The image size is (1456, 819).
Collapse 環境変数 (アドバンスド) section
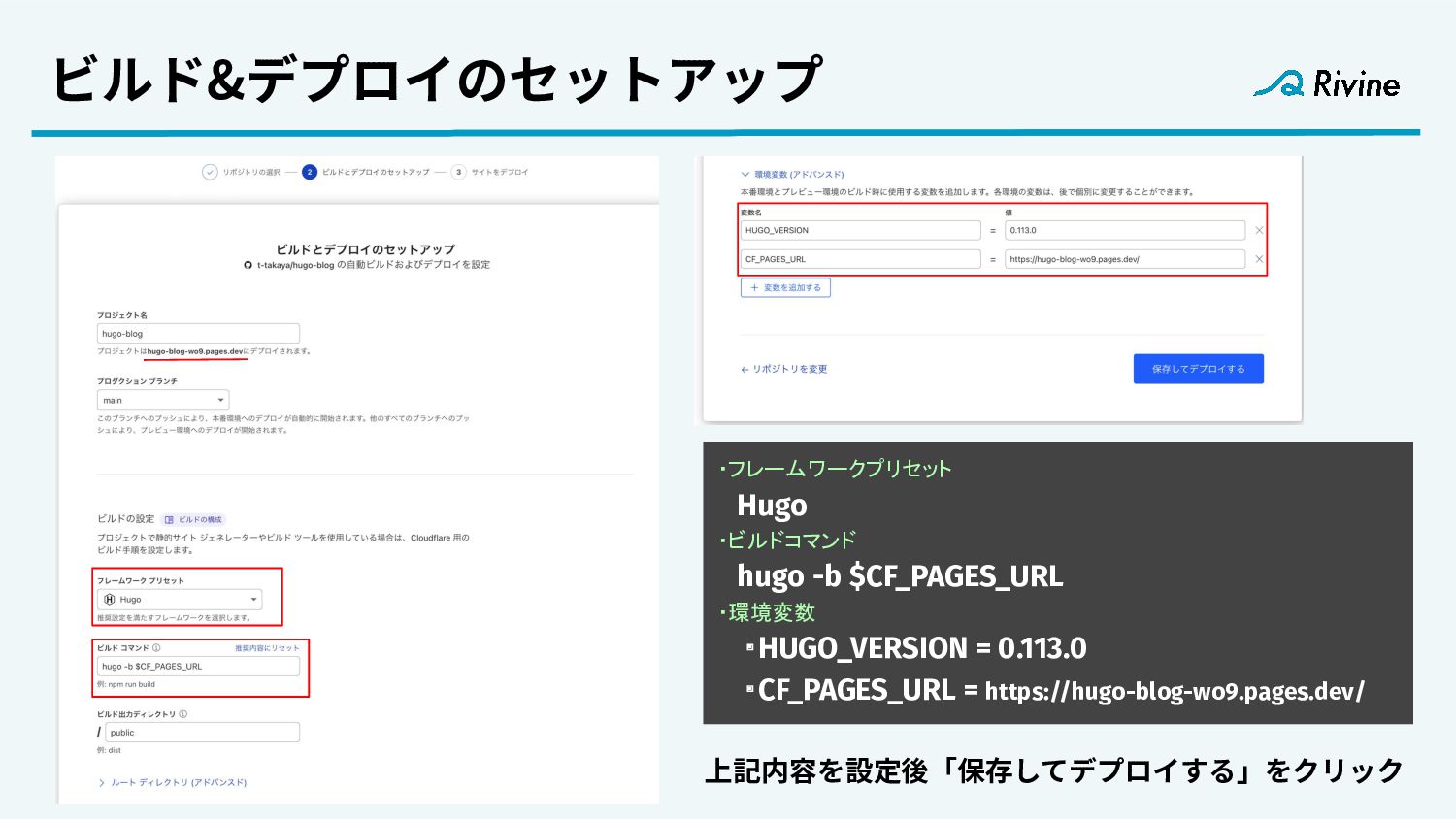pos(792,175)
